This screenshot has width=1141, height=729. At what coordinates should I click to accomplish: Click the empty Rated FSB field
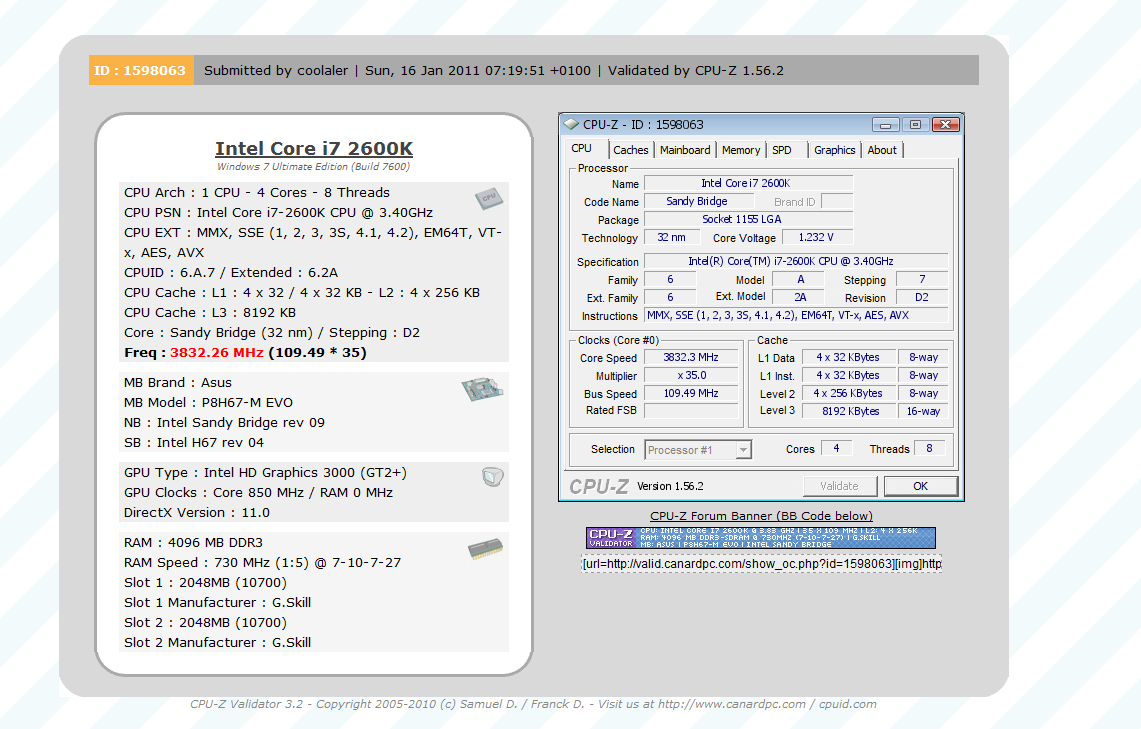[691, 411]
